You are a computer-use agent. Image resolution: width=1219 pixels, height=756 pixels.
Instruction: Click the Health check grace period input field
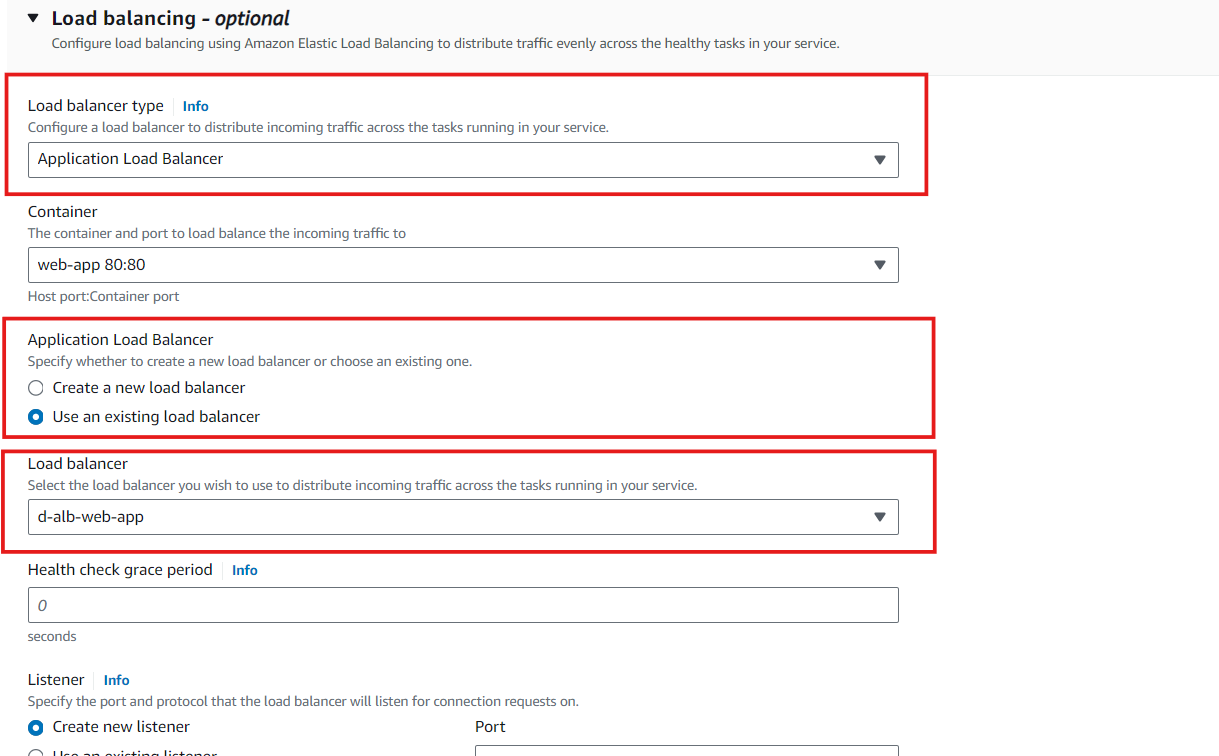tap(463, 605)
